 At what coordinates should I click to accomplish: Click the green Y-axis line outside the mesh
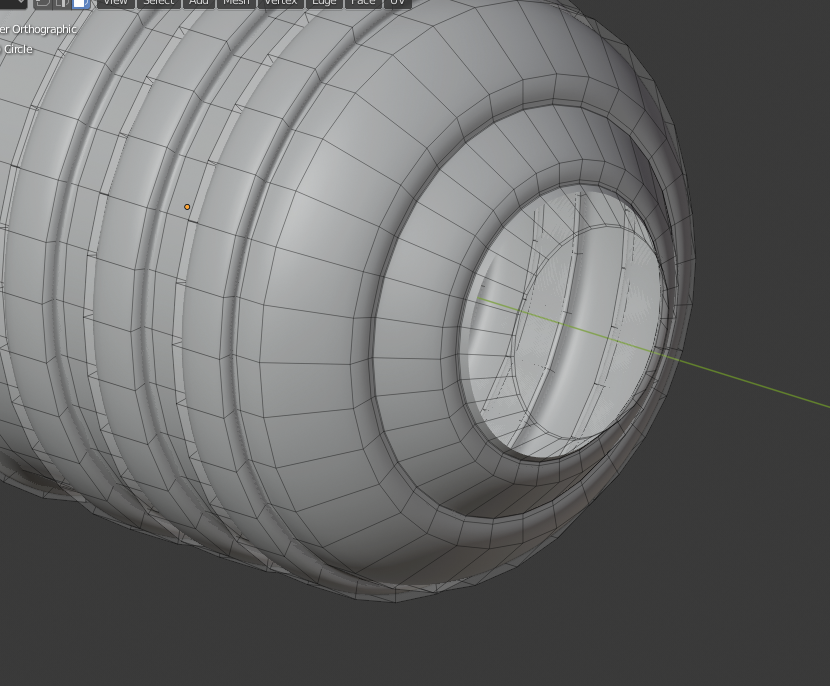[x=760, y=384]
